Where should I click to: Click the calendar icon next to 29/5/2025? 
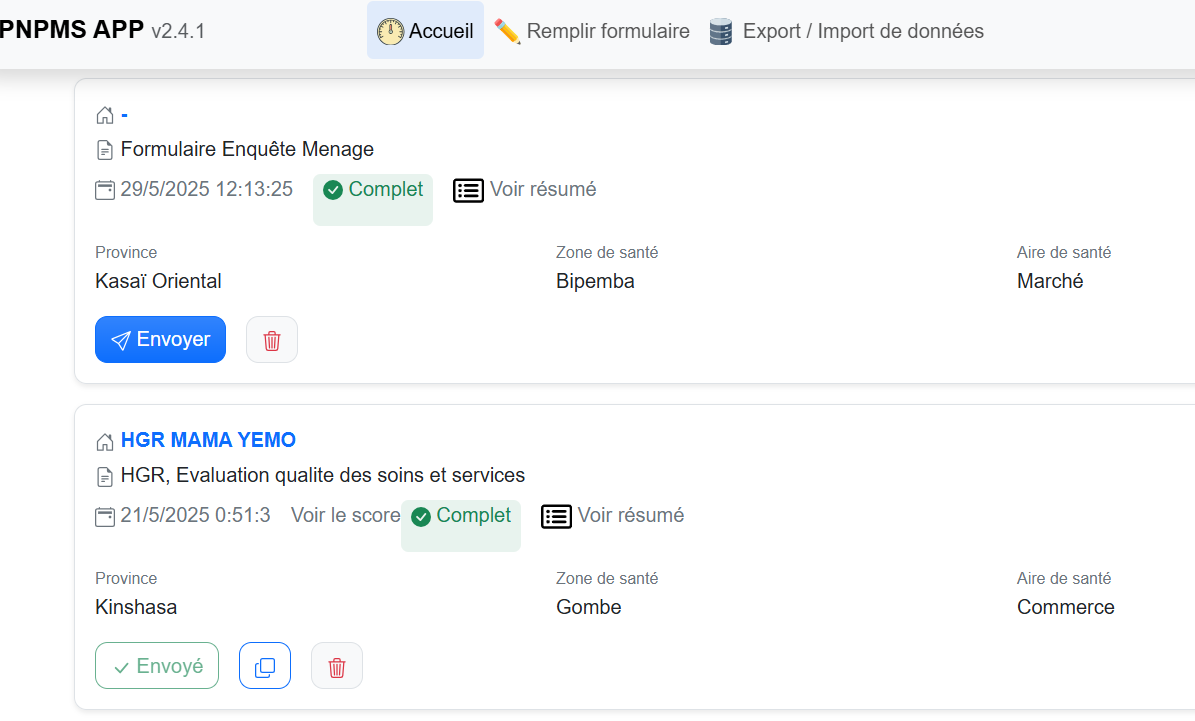(105, 189)
